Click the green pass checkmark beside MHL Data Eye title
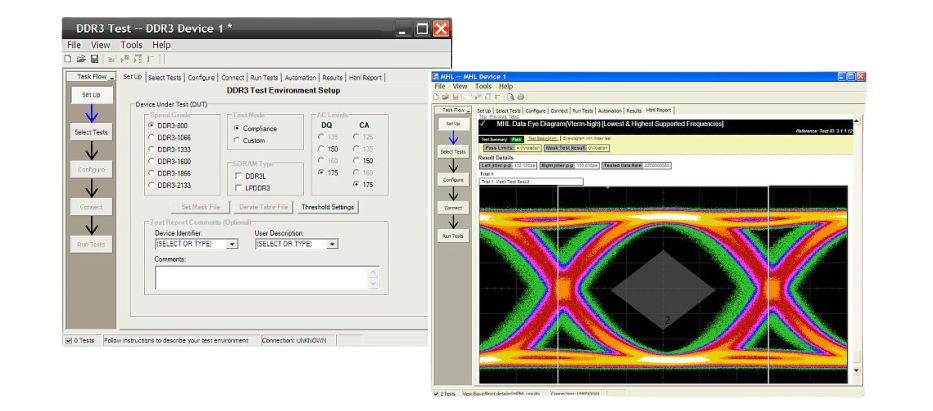The height and width of the screenshot is (411, 933). click(483, 124)
